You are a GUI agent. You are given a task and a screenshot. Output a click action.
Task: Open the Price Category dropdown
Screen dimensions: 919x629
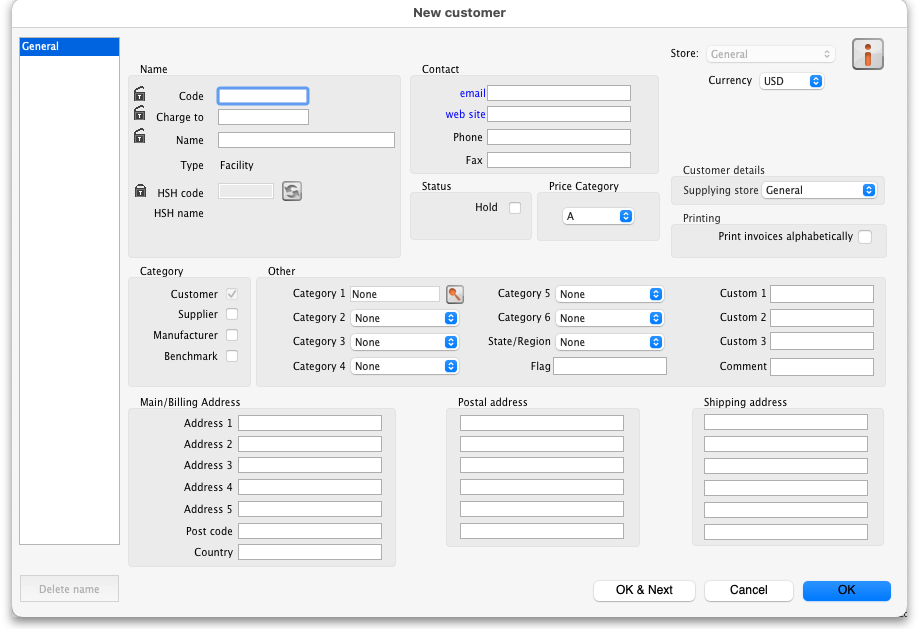[598, 216]
